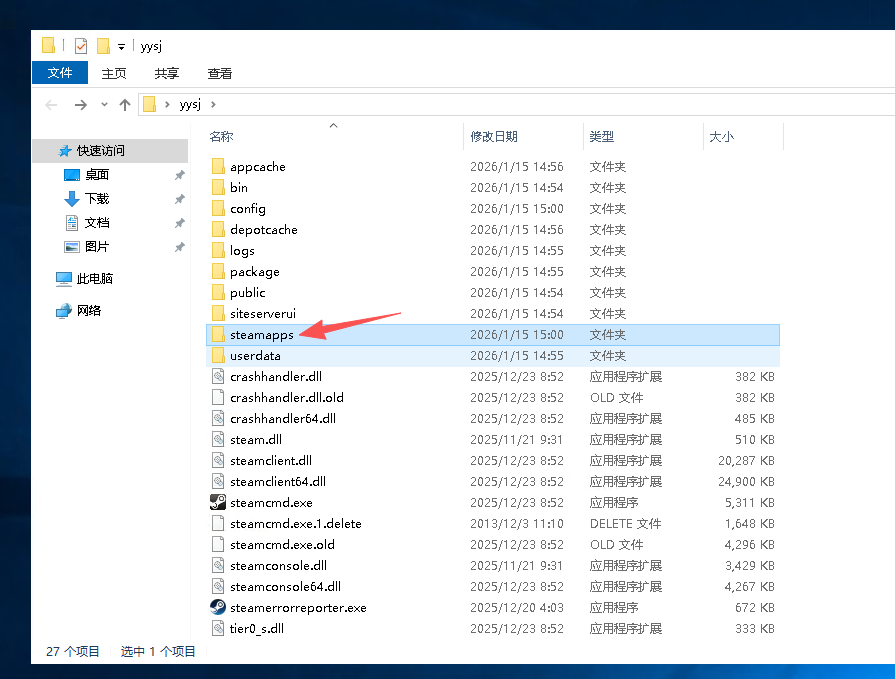895x679 pixels.
Task: Switch to the 查看 ribbon tab
Action: click(x=219, y=73)
